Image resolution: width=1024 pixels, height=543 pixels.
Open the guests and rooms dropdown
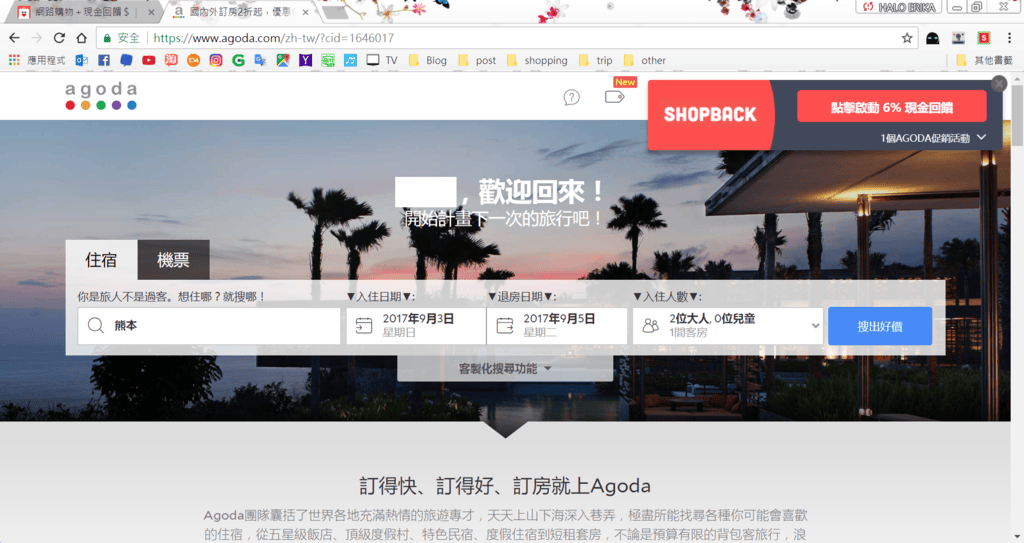728,325
